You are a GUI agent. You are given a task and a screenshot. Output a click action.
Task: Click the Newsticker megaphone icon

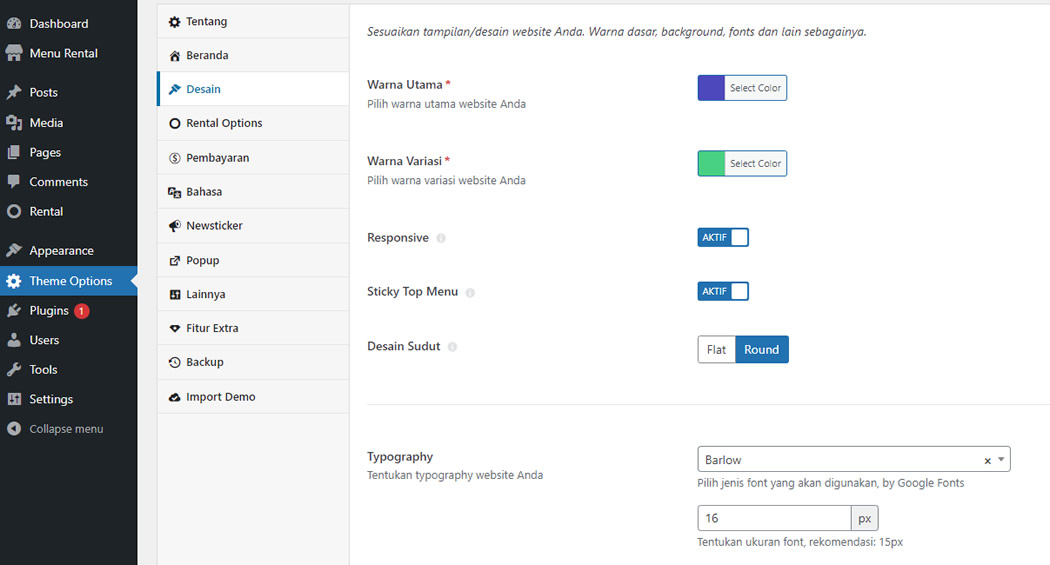click(175, 226)
